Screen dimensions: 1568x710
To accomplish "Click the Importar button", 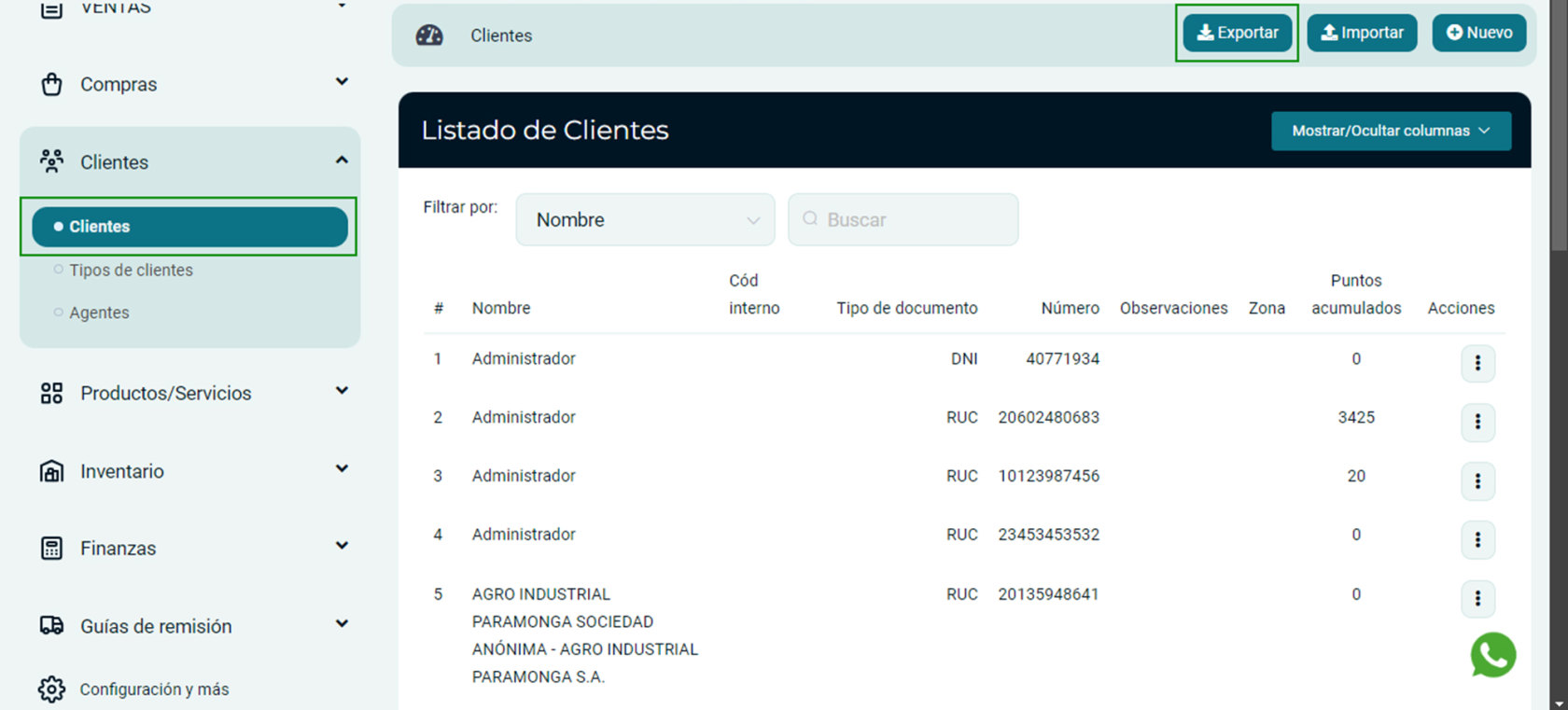I will (x=1362, y=33).
